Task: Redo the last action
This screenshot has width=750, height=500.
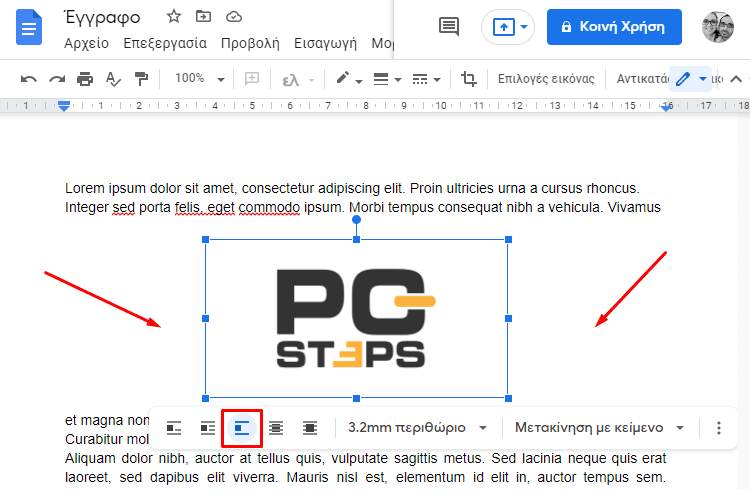Action: tap(57, 78)
